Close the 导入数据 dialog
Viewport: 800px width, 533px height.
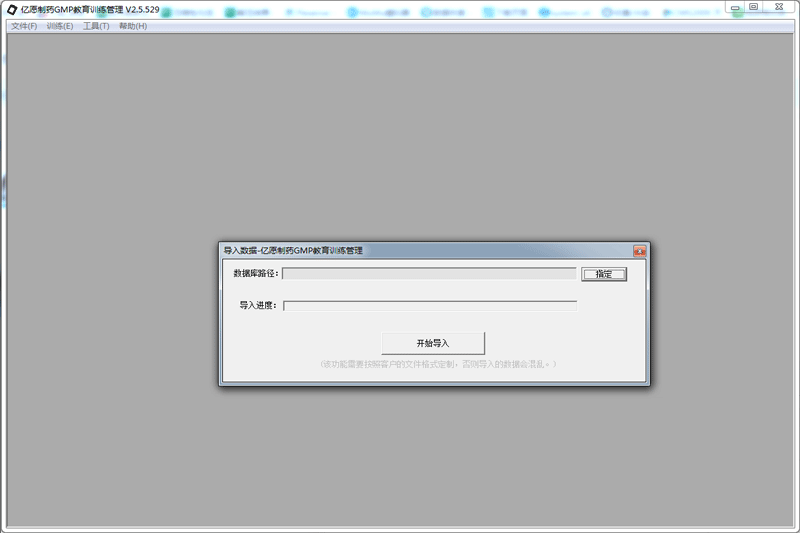pyautogui.click(x=639, y=251)
